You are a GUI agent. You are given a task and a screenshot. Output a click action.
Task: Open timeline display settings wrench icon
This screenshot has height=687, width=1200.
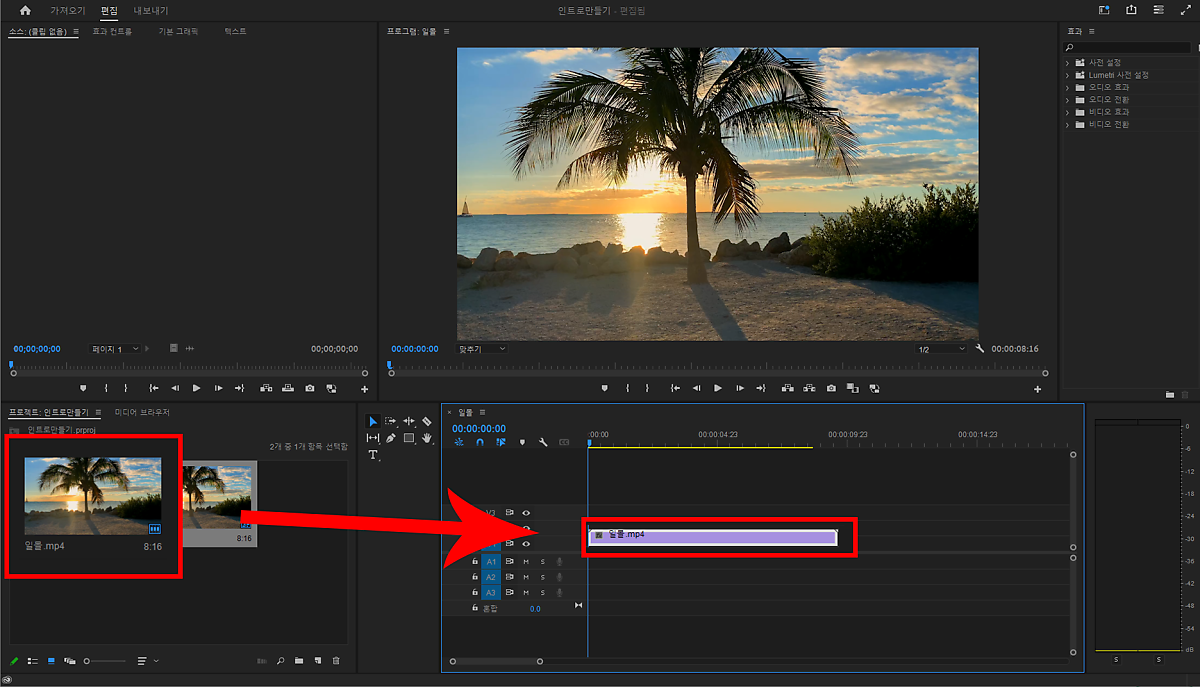tap(543, 442)
